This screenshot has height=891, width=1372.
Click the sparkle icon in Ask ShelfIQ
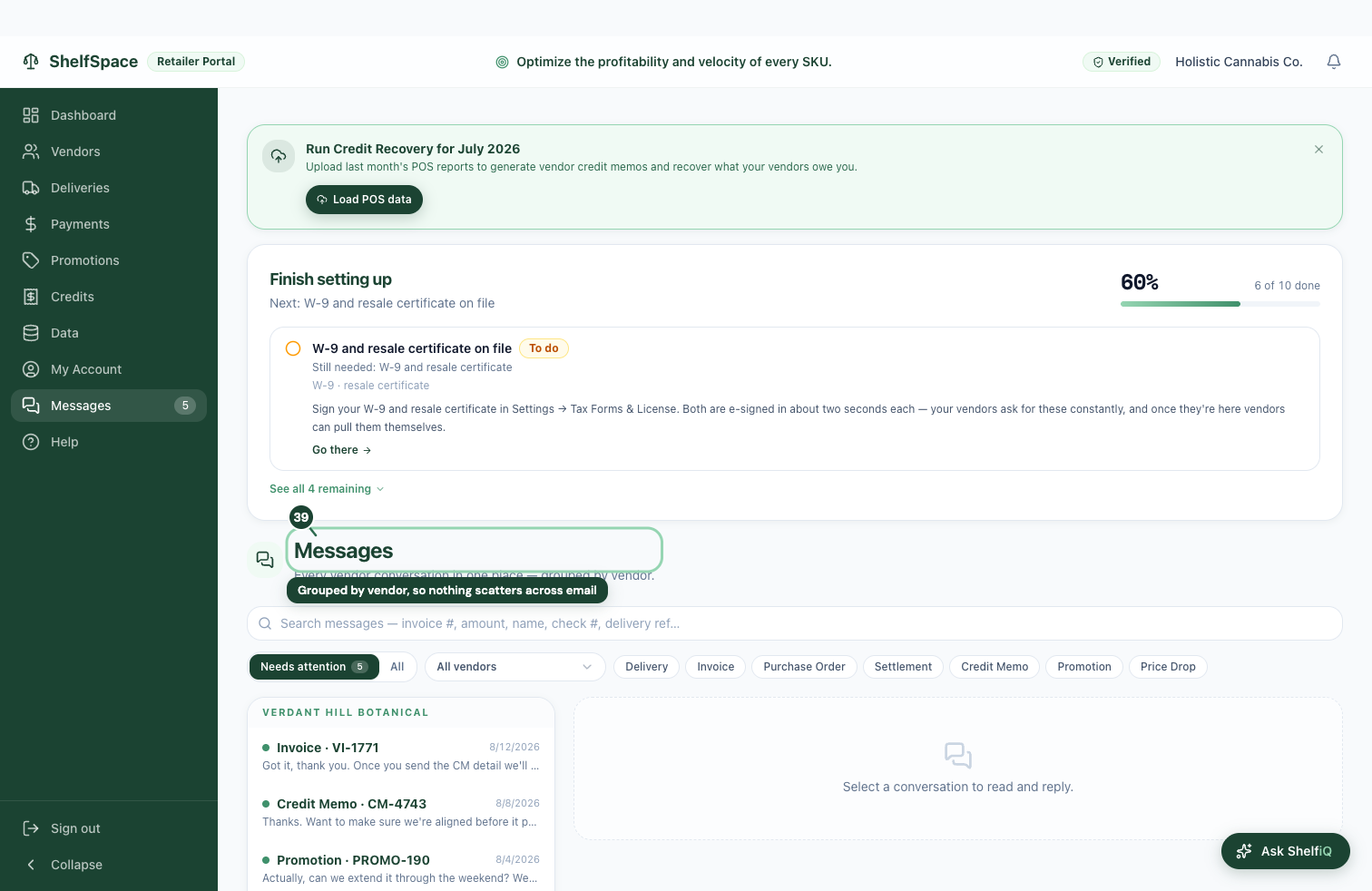(1244, 851)
